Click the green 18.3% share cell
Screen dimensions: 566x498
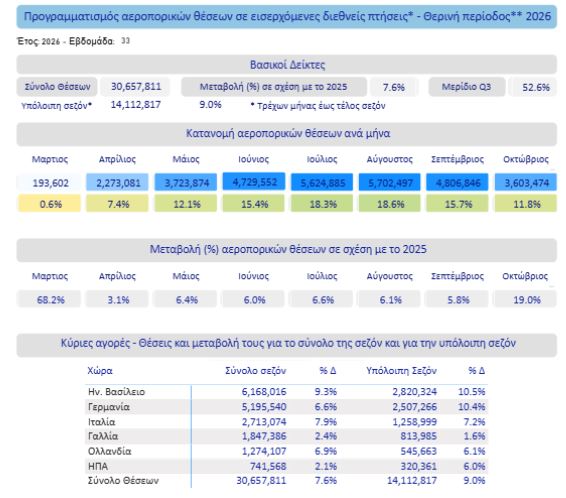tap(322, 204)
